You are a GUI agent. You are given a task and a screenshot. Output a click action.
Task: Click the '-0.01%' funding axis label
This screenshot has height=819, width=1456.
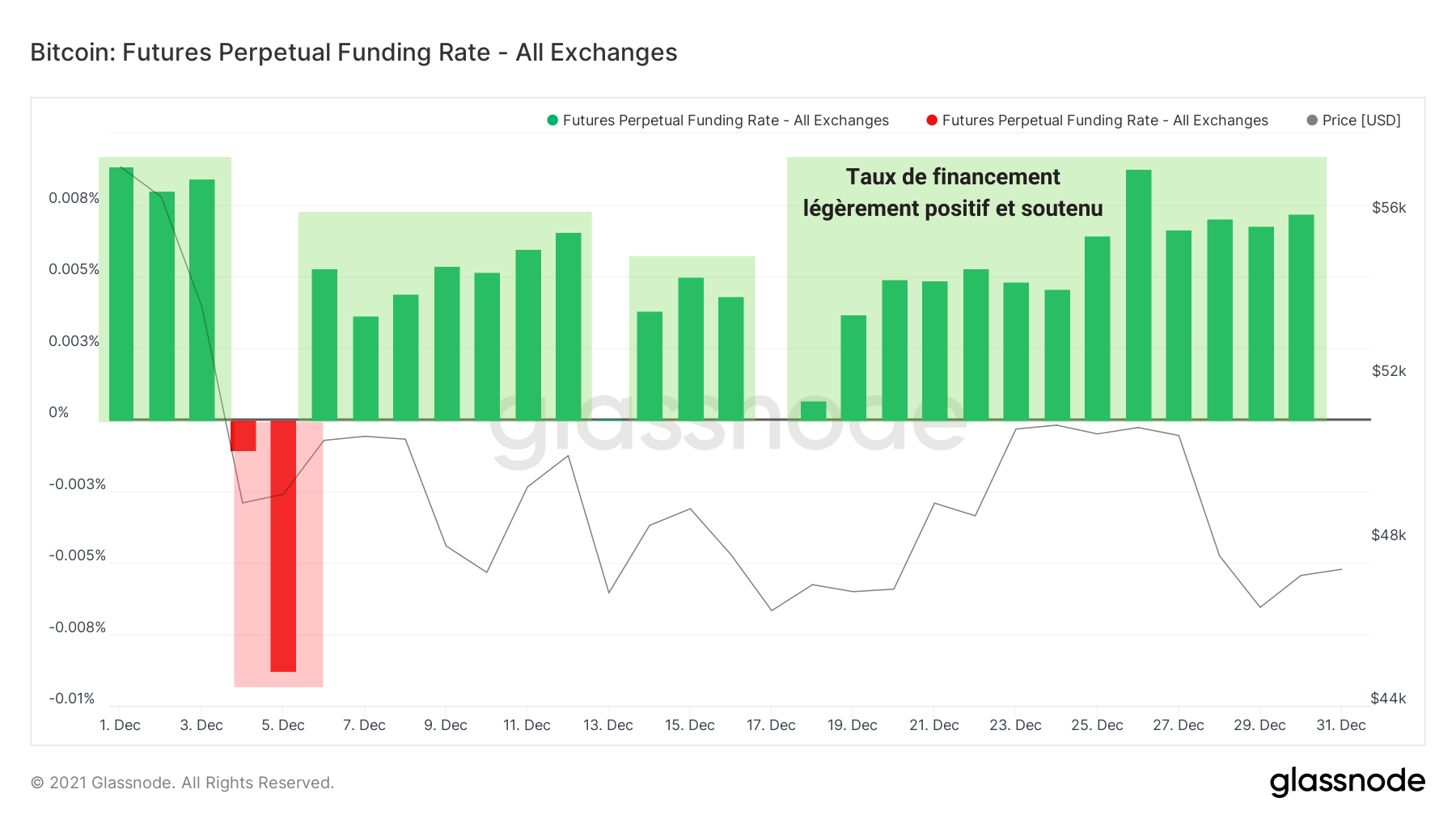(x=72, y=699)
